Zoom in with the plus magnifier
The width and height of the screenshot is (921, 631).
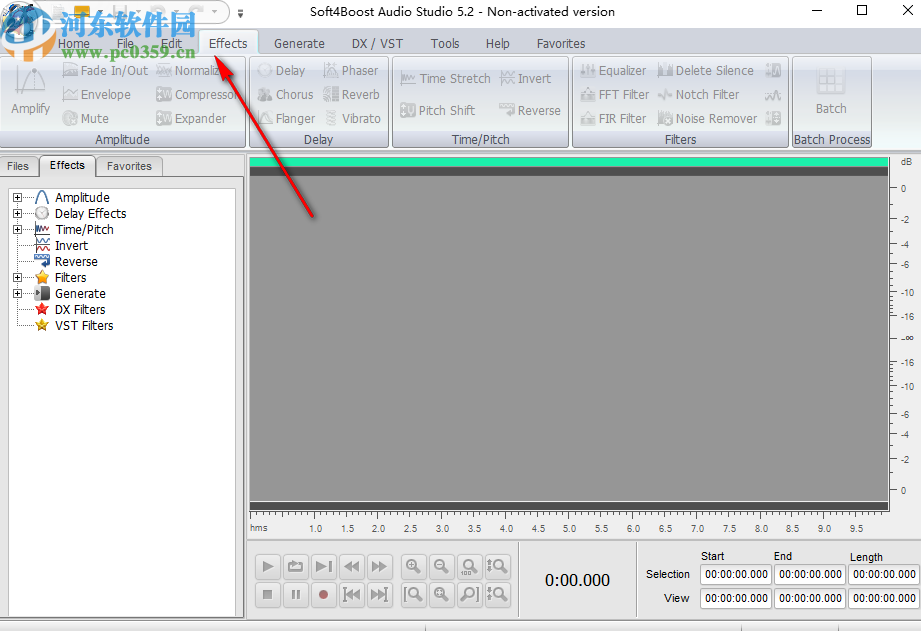(414, 566)
